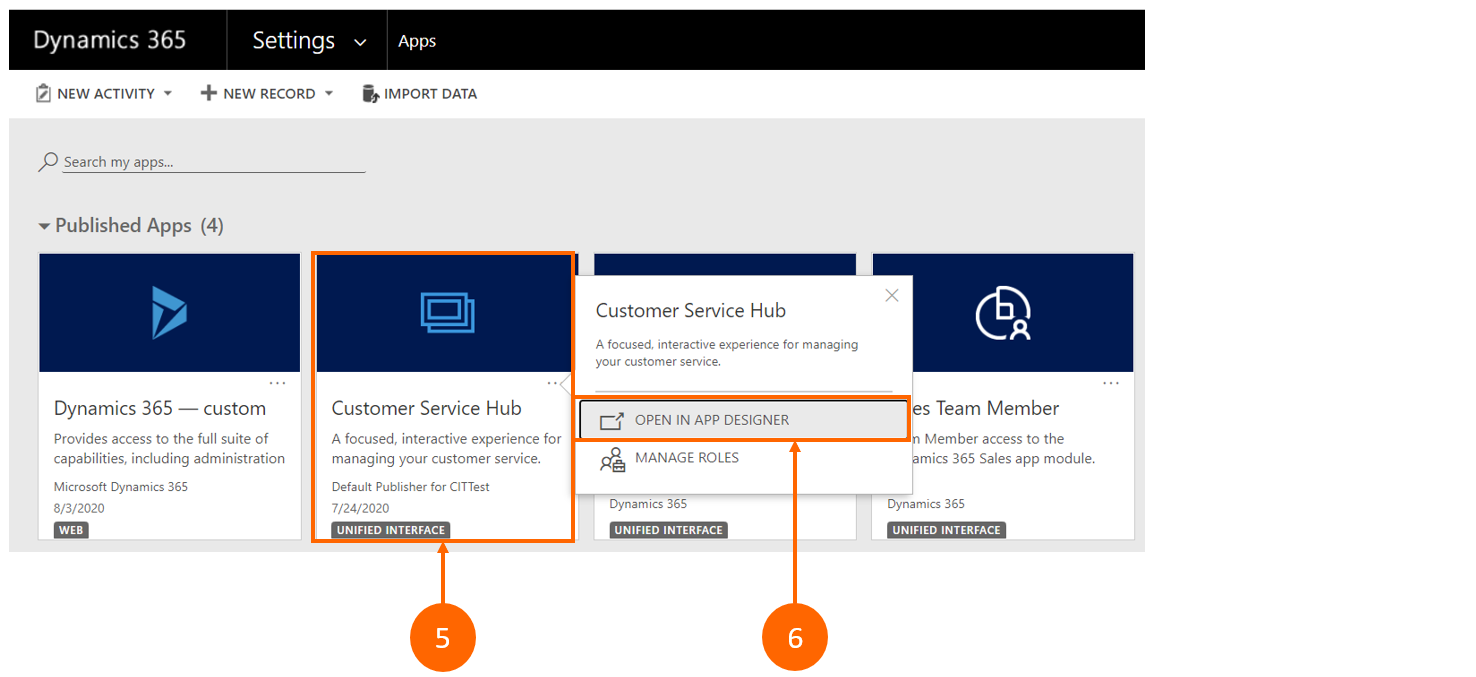
Task: Close the Customer Service Hub popup
Action: coord(892,295)
